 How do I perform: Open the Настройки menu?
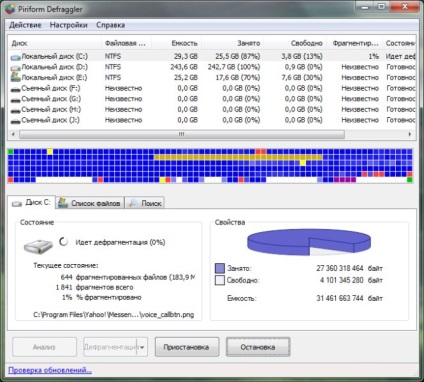coord(69,25)
